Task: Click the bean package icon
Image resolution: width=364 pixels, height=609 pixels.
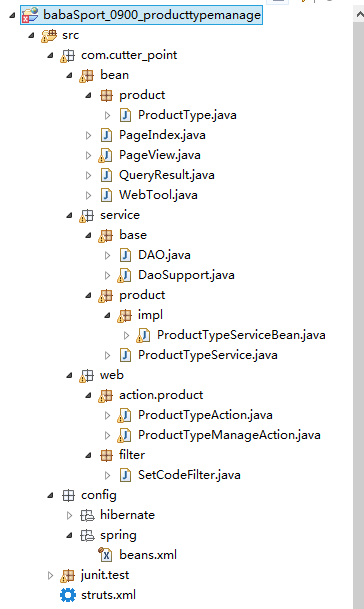Action: (x=87, y=75)
